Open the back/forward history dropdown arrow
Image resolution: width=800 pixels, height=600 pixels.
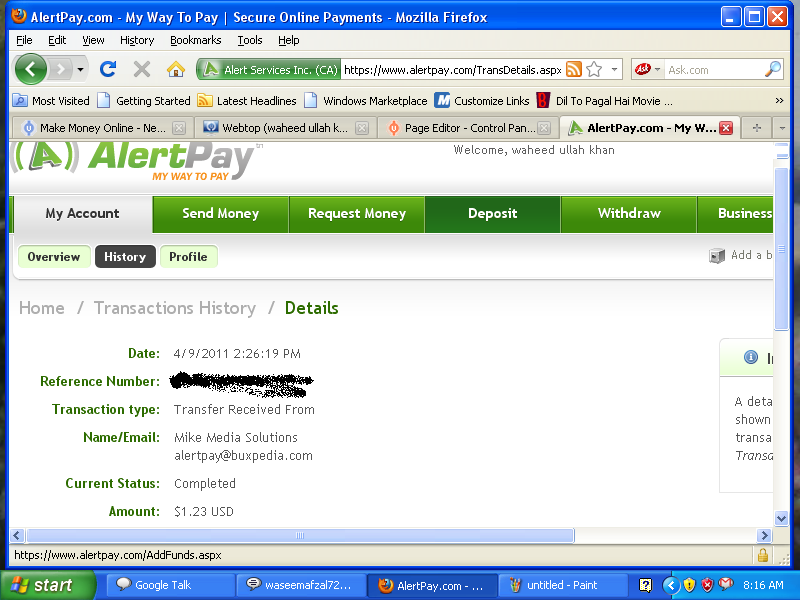point(80,69)
